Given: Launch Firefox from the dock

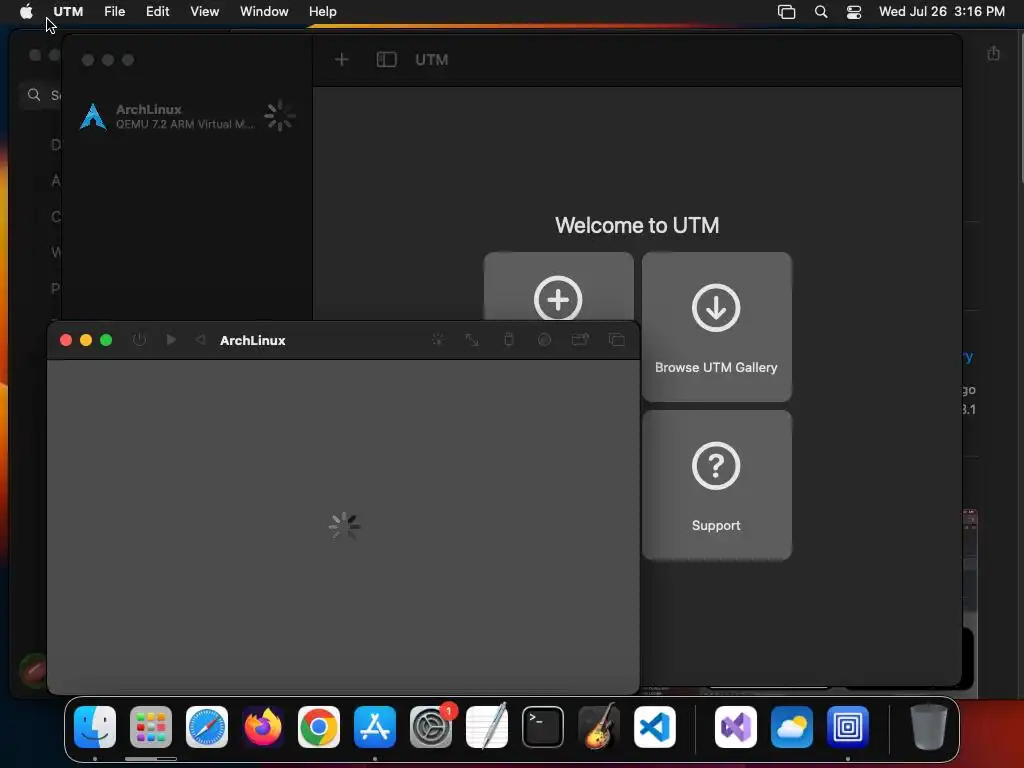Looking at the screenshot, I should (263, 727).
